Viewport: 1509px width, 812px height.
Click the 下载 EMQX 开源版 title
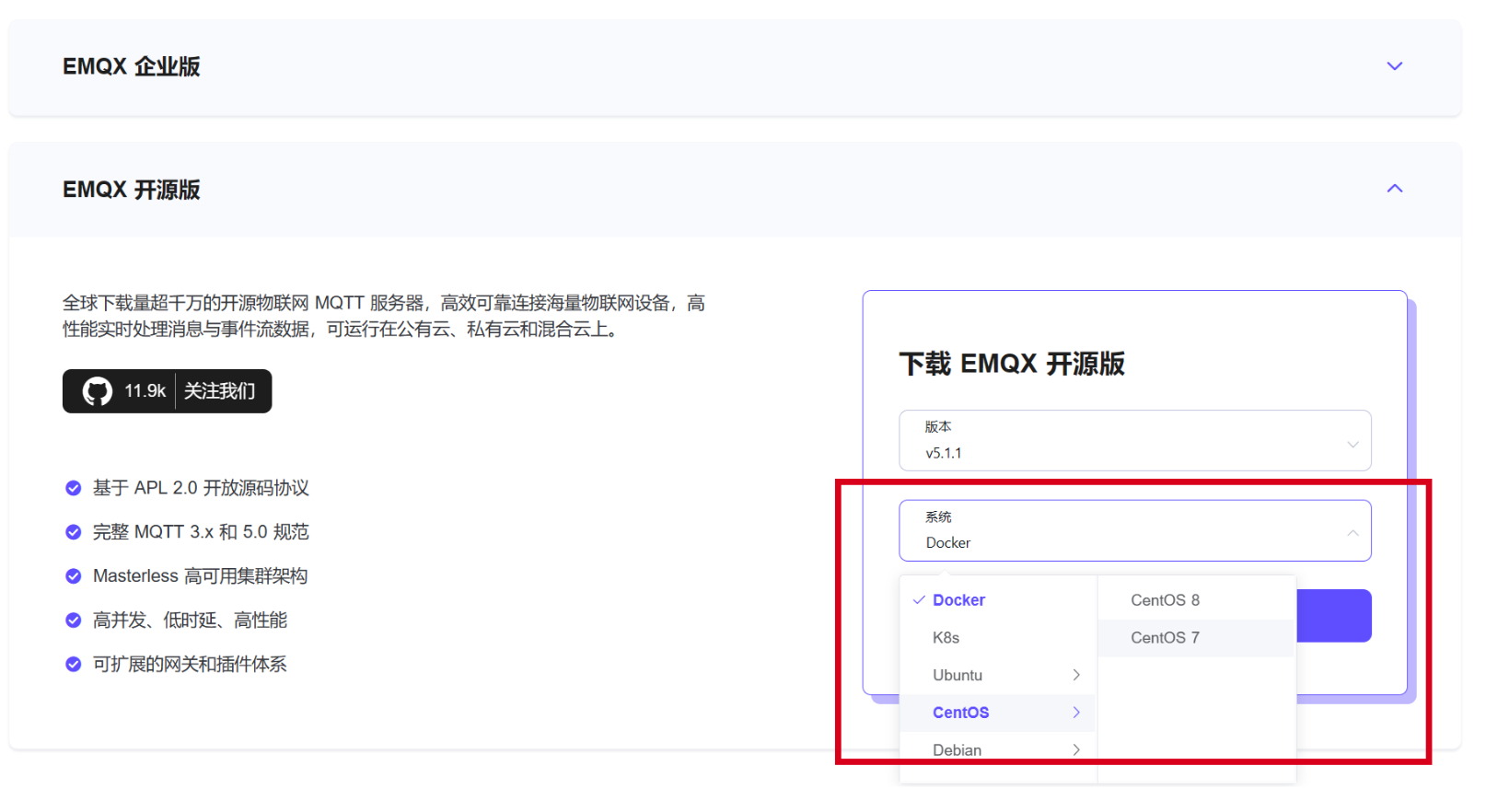coord(1012,364)
